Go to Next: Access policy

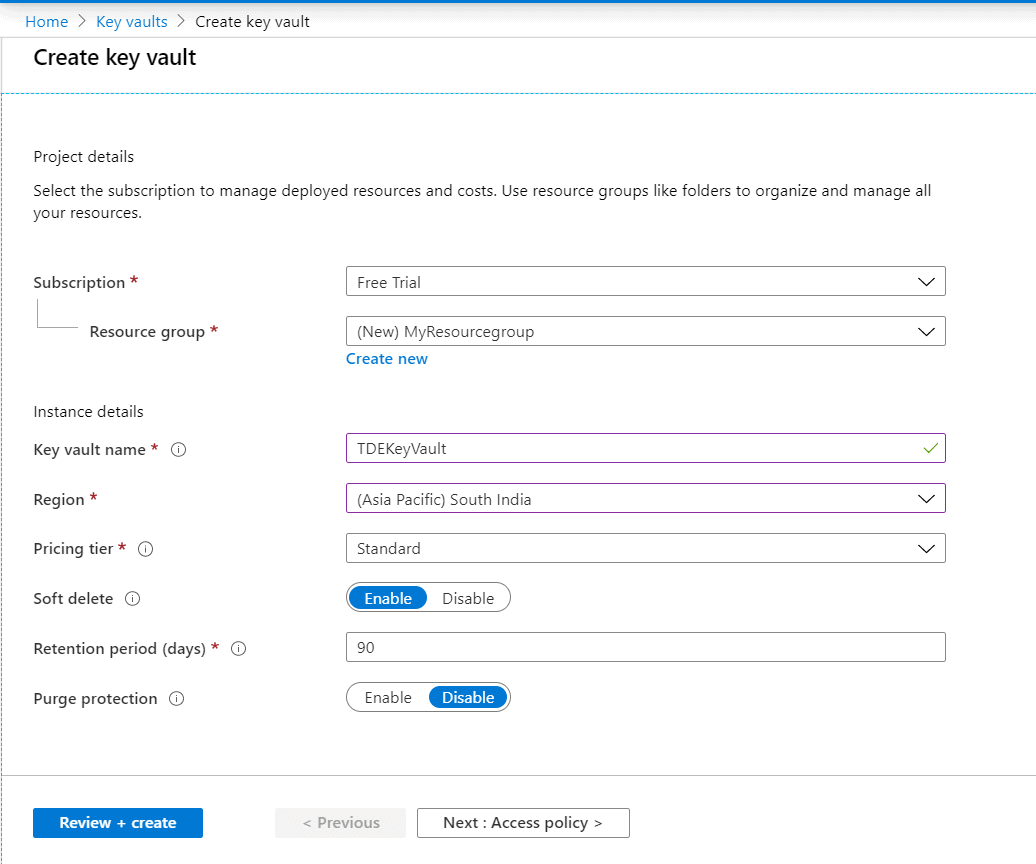[523, 823]
